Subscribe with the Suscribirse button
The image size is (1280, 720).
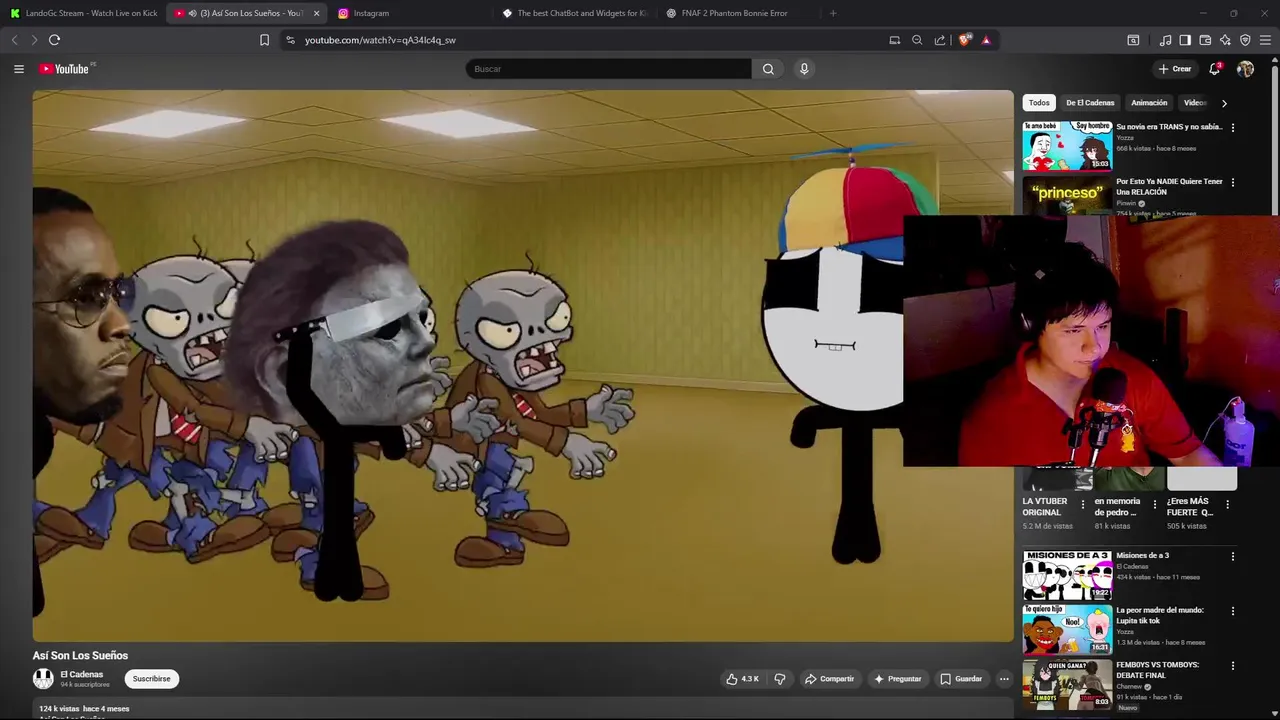152,679
